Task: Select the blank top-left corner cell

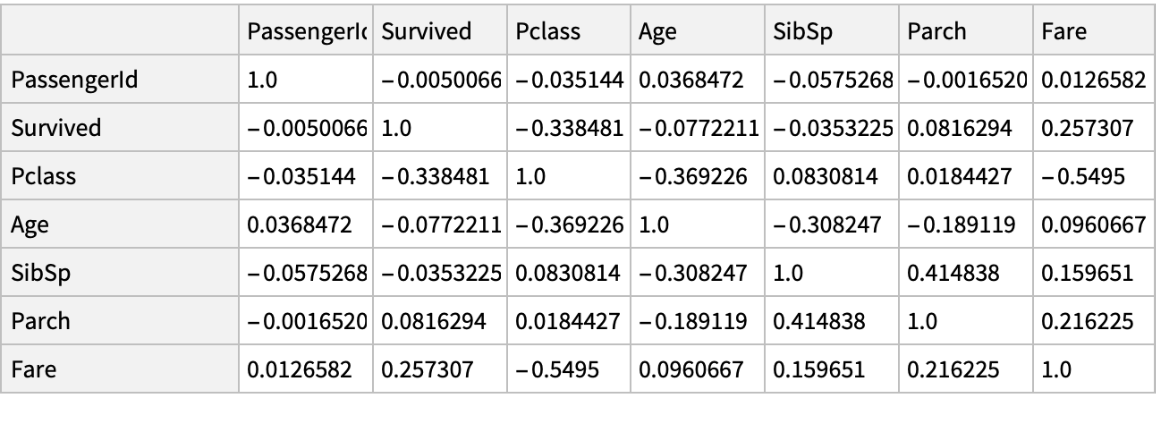Action: [x=121, y=31]
